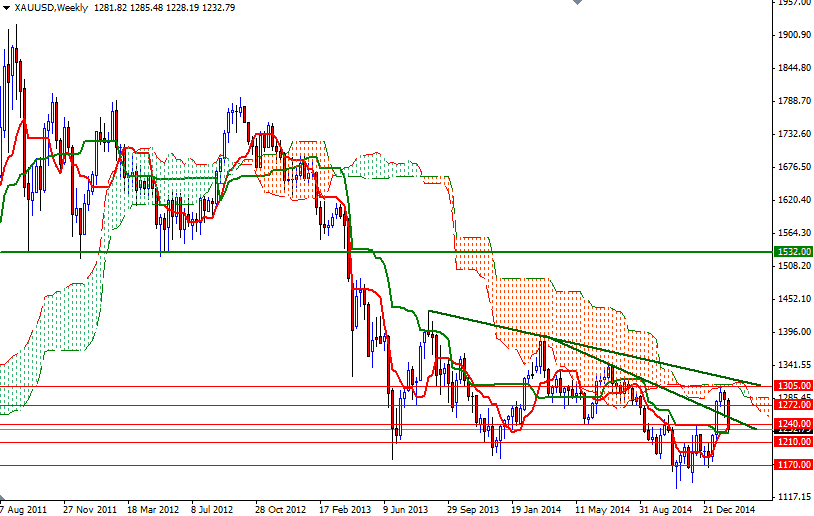
Task: Click the chart shift triangle marker at top
Action: tap(575, 4)
